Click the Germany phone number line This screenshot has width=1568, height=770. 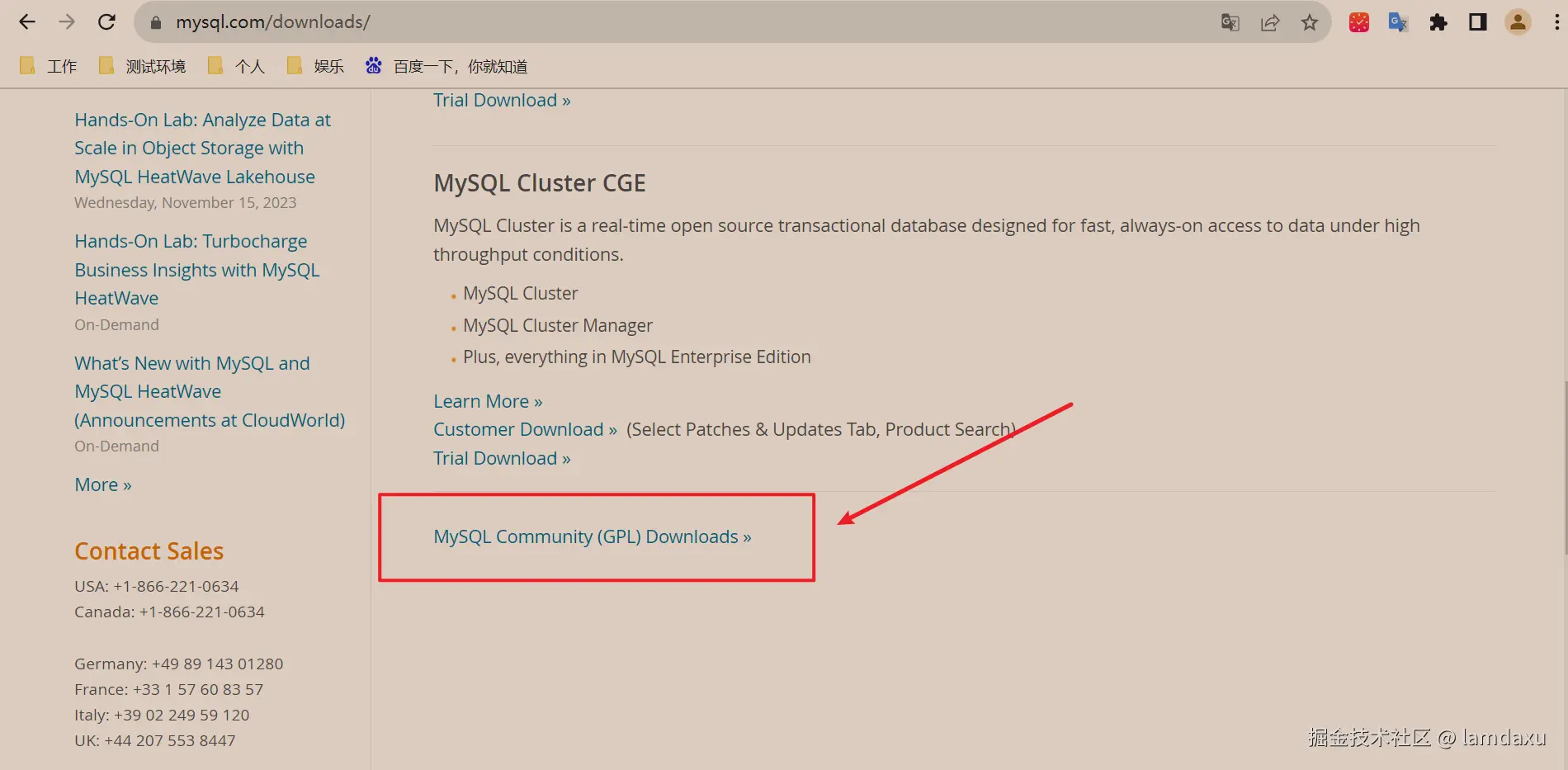click(x=179, y=664)
